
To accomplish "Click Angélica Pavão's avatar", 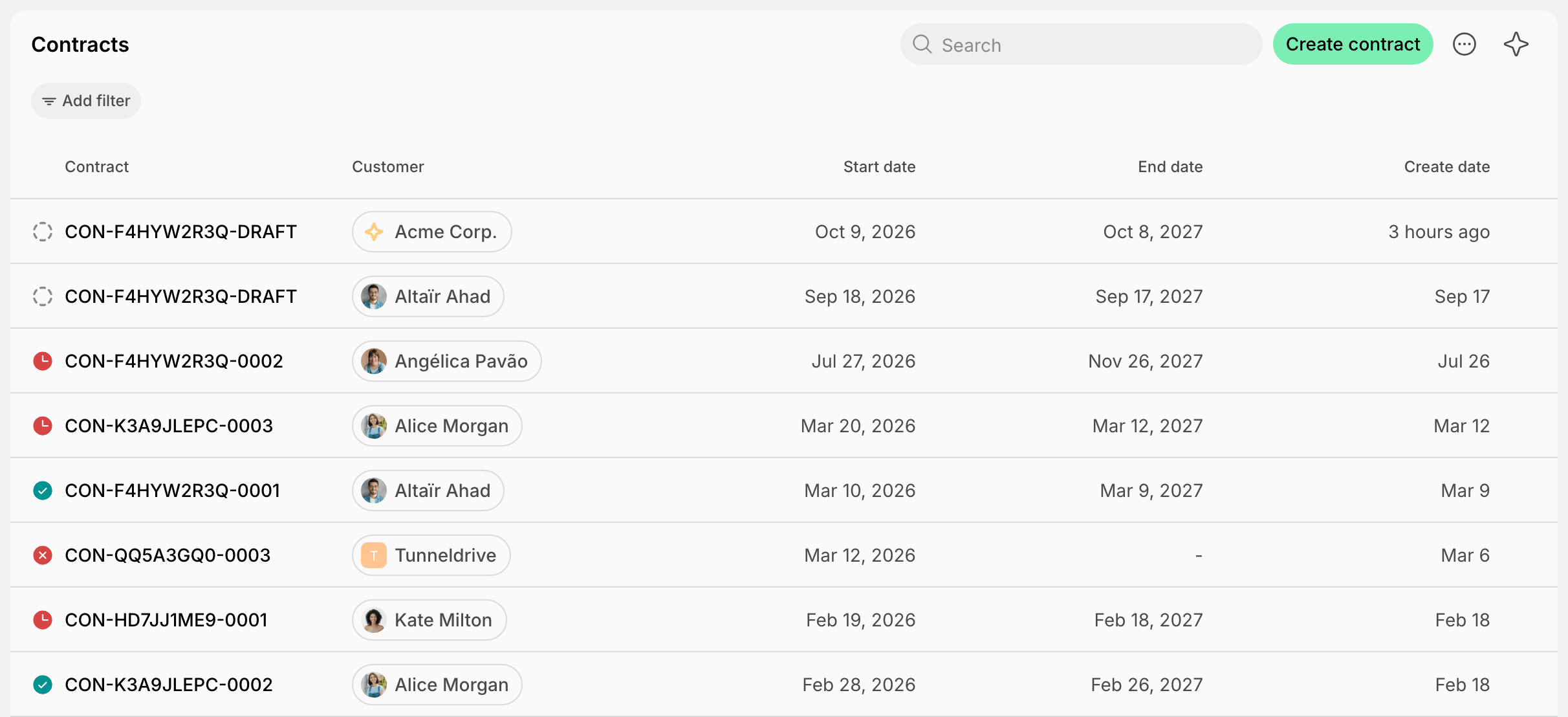I will tap(374, 361).
